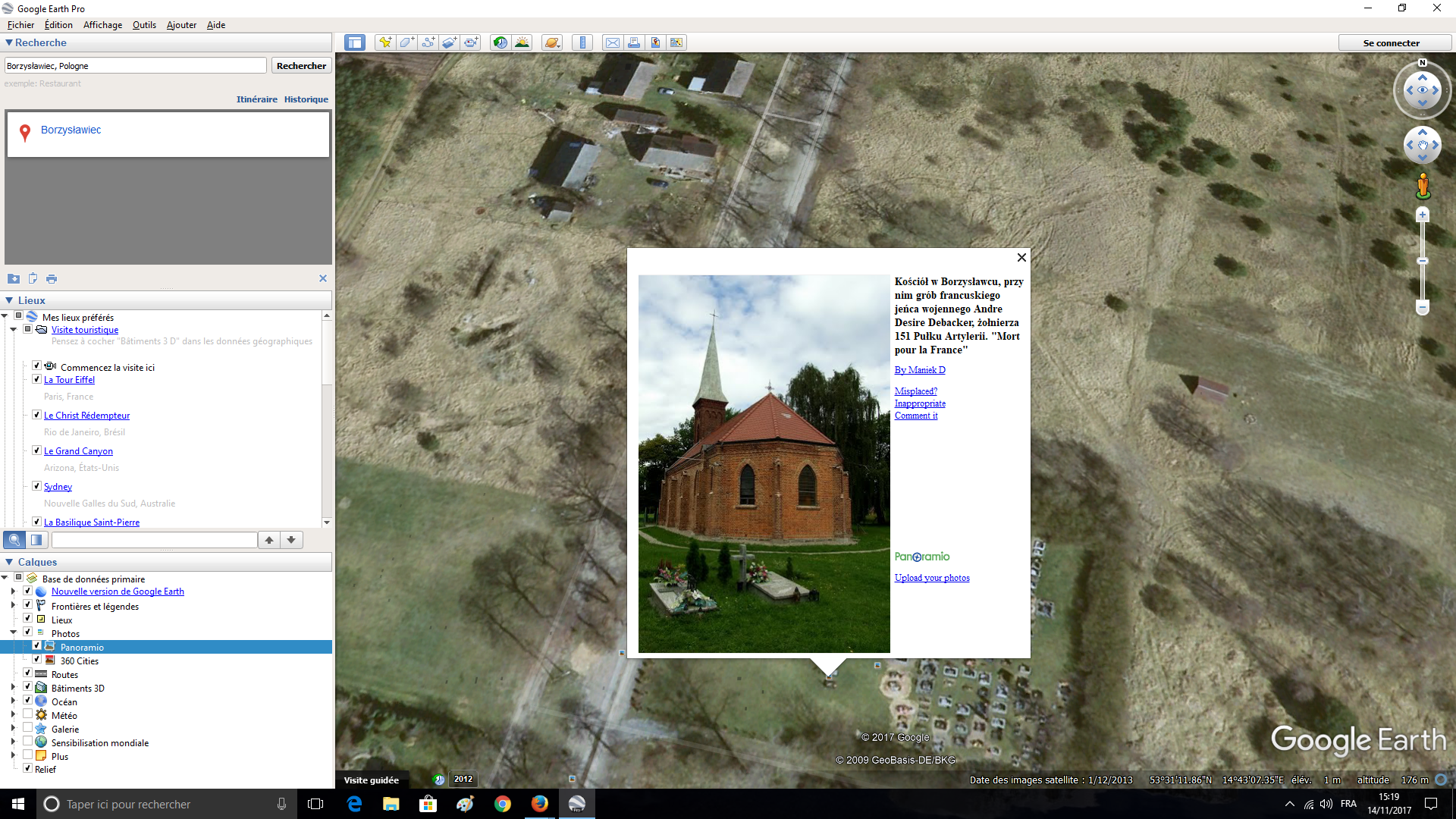The height and width of the screenshot is (819, 1456).
Task: Open the Ajouter menu
Action: tap(181, 25)
